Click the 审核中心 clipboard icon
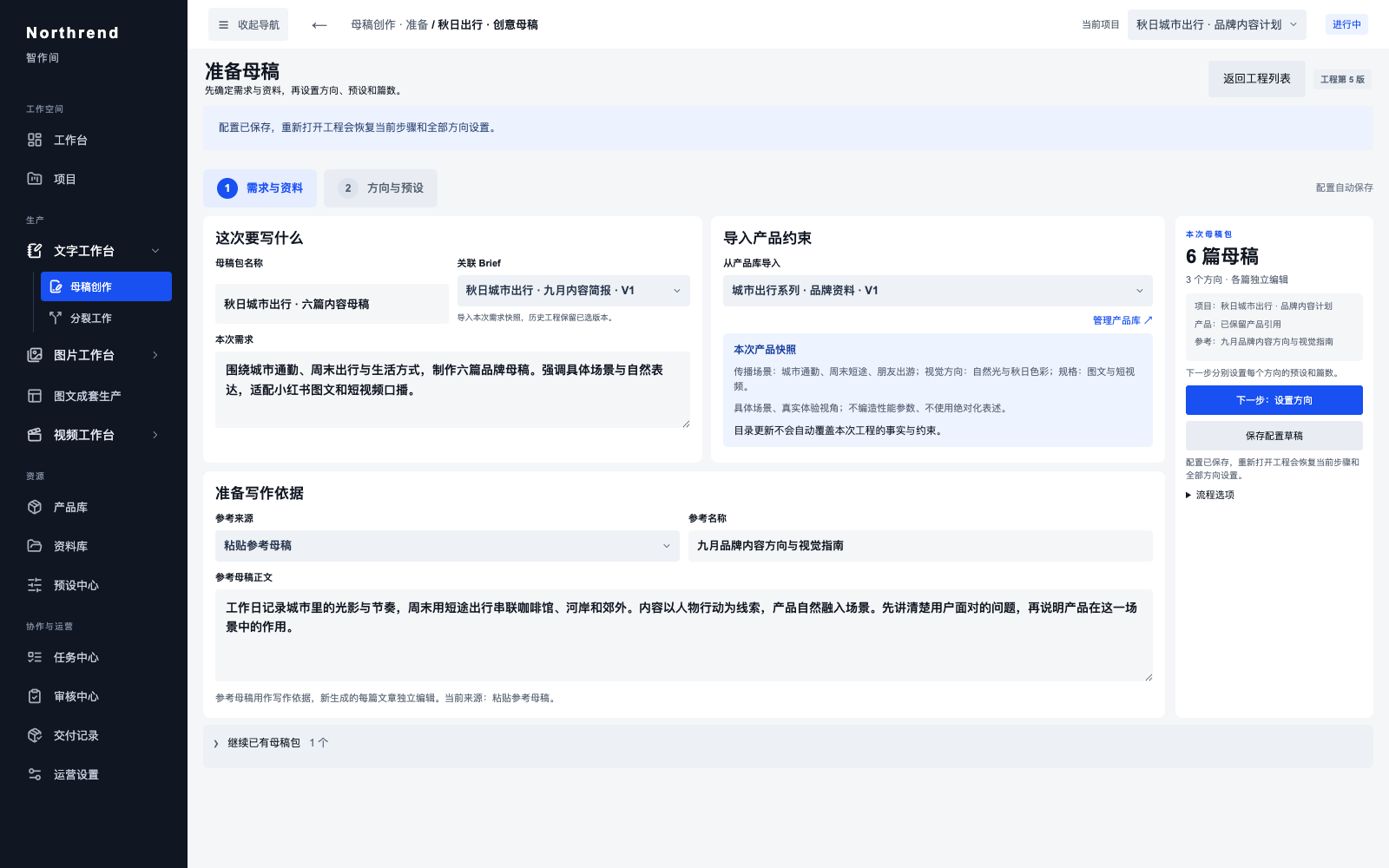Image resolution: width=1389 pixels, height=868 pixels. click(35, 696)
